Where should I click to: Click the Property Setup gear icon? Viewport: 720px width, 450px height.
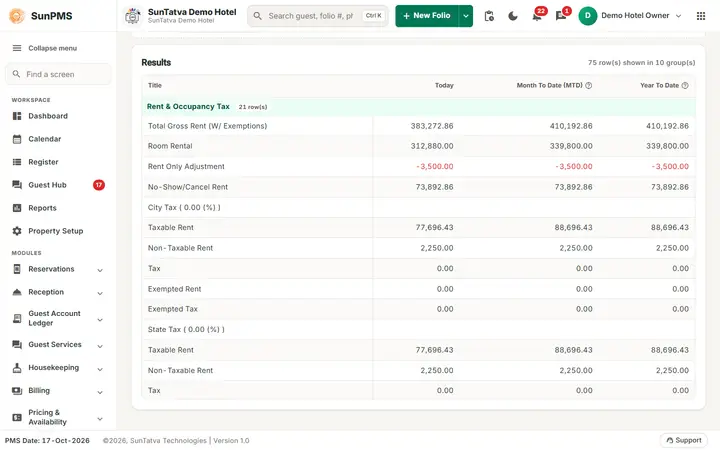(x=17, y=231)
